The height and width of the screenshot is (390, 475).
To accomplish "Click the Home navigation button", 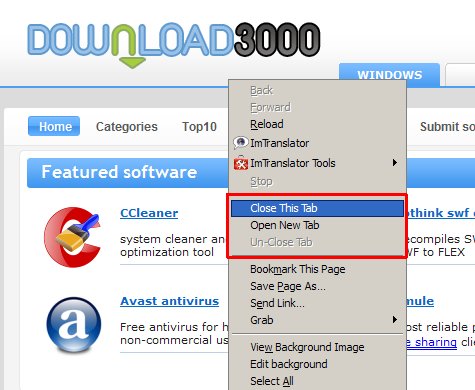I will click(x=54, y=126).
